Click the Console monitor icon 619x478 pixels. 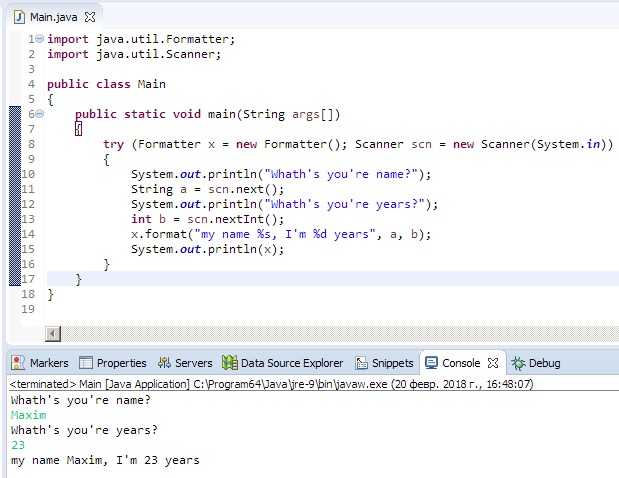(x=431, y=363)
